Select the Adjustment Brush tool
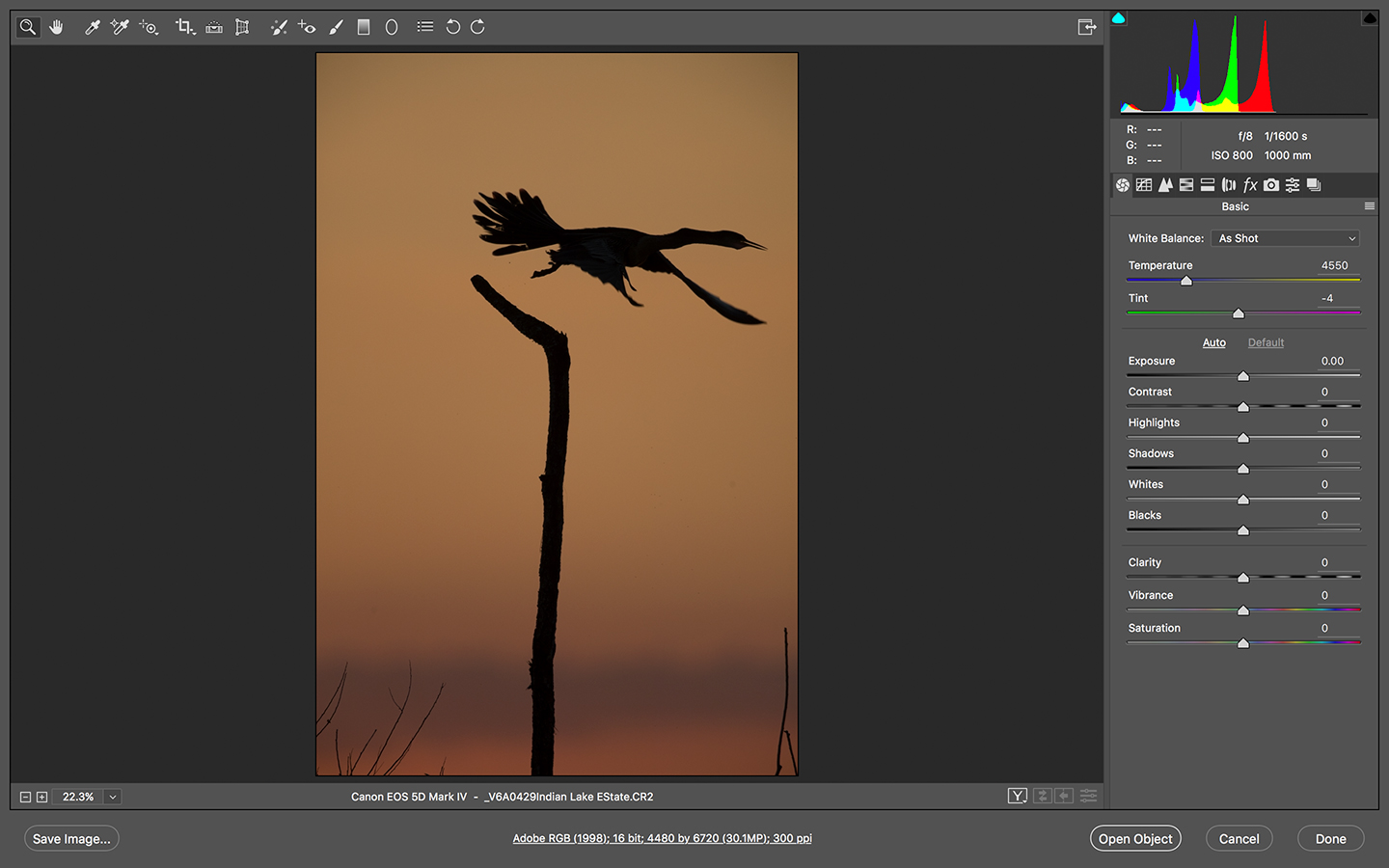This screenshot has height=868, width=1389. 336,27
